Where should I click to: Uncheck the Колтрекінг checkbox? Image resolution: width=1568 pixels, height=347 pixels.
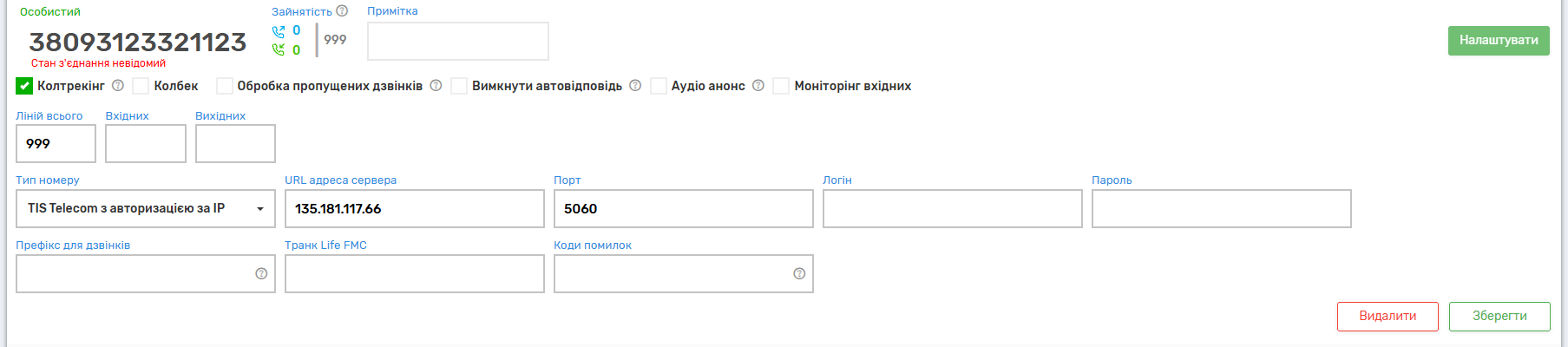coord(24,86)
